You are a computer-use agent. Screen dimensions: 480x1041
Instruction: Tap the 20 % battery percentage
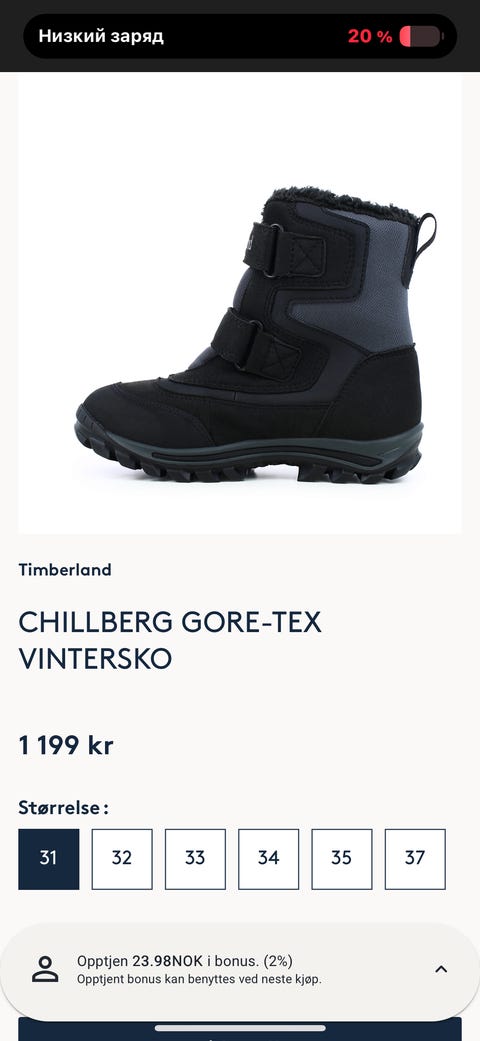tap(370, 36)
